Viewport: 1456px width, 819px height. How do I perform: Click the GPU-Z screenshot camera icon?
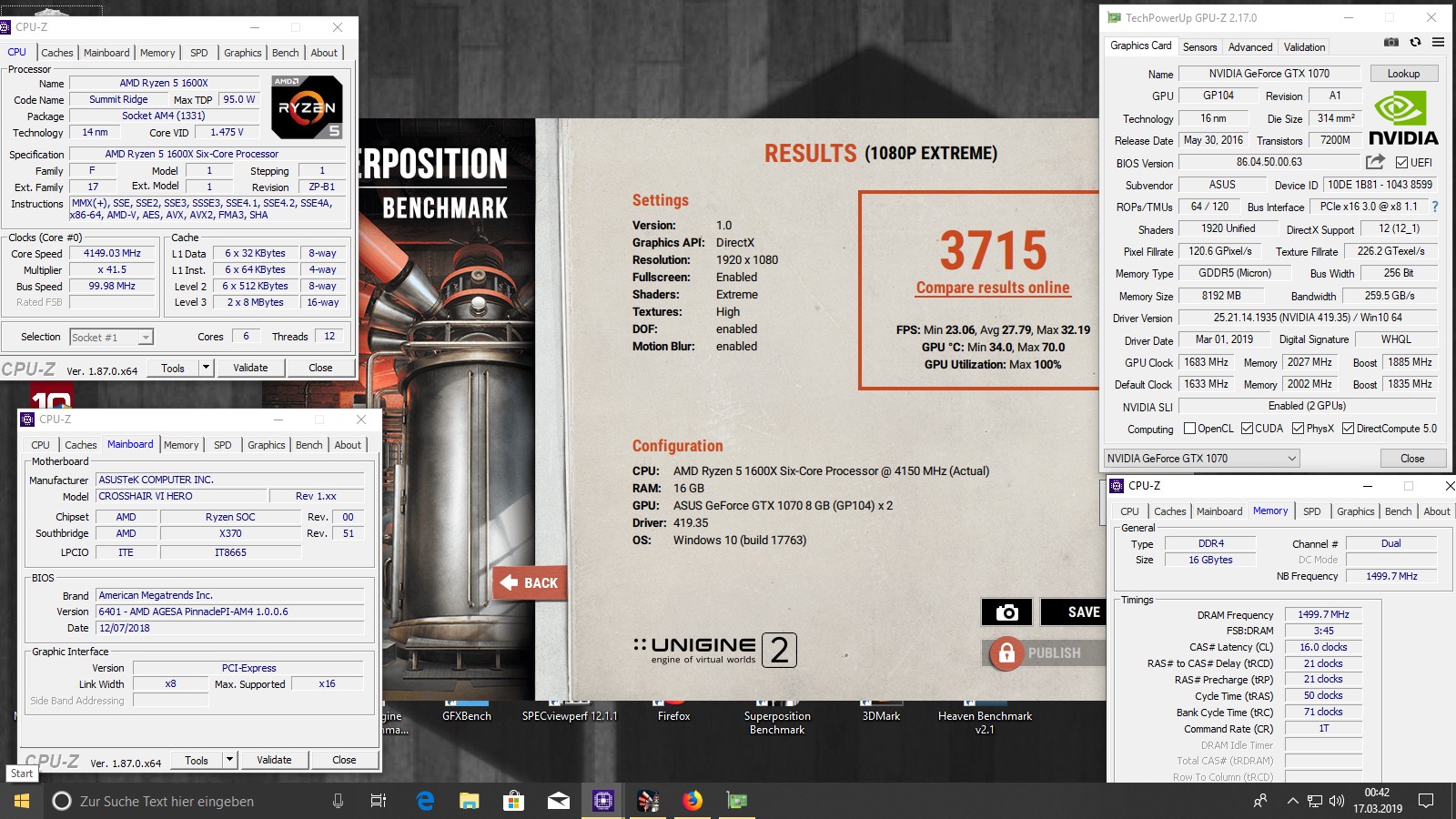[1390, 42]
